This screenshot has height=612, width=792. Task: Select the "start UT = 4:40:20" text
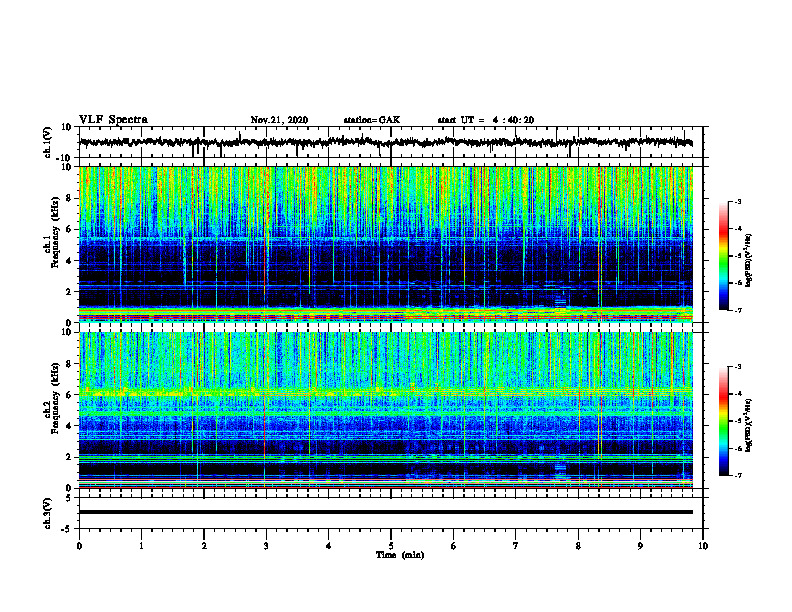coord(485,120)
